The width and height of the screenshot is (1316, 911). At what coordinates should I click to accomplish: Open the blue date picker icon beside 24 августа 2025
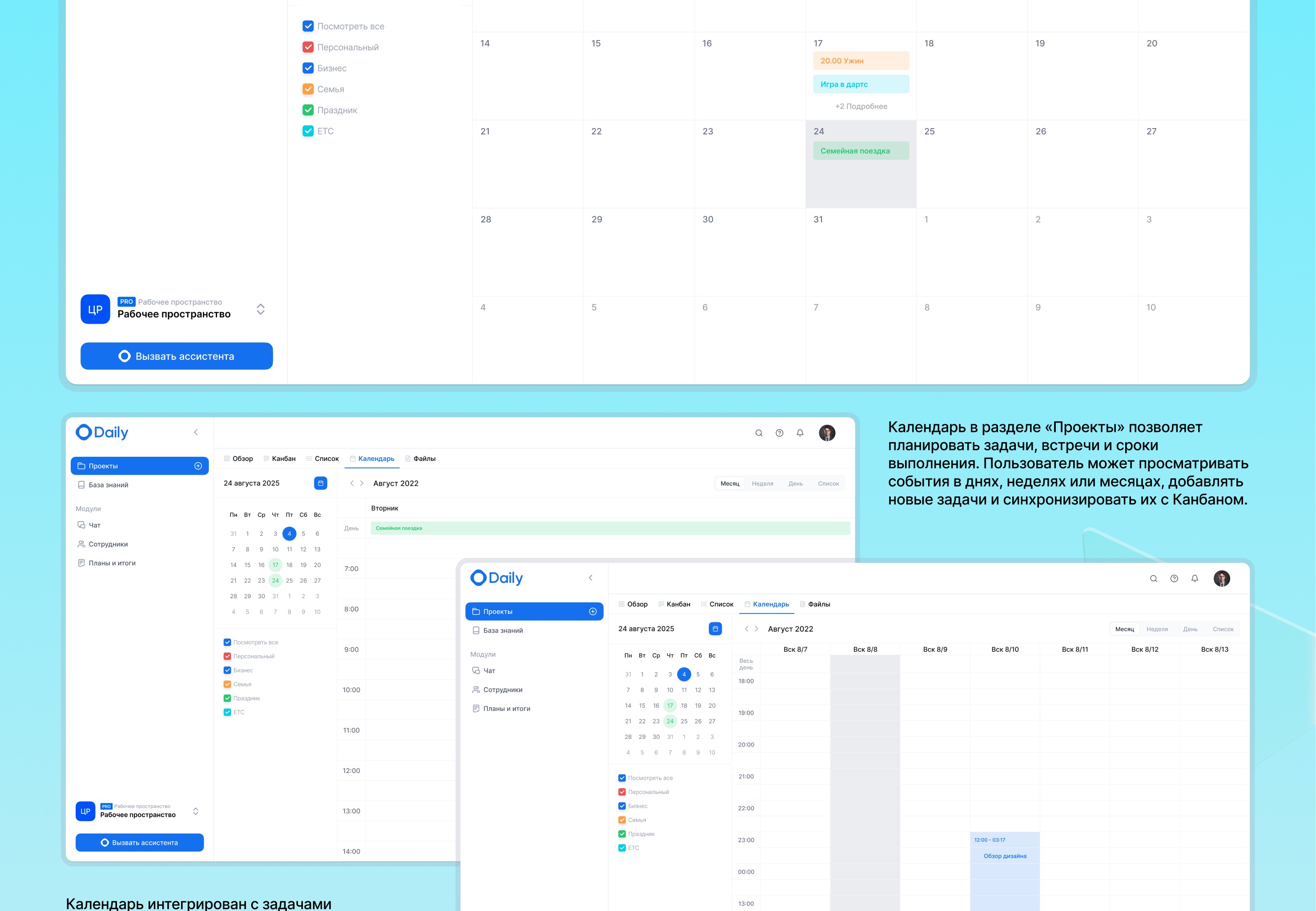click(320, 483)
